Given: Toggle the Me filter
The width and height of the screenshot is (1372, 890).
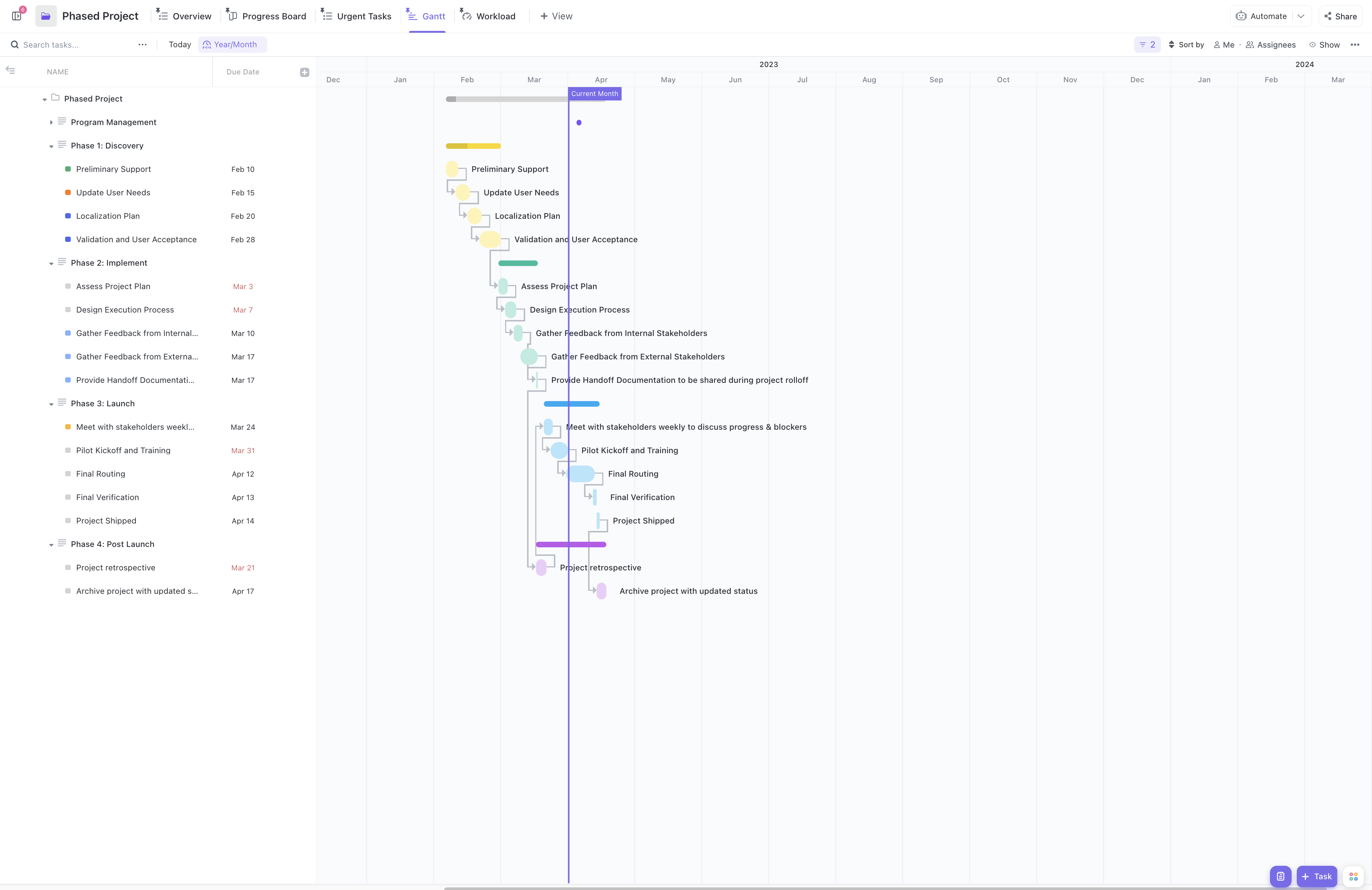Looking at the screenshot, I should (x=1224, y=44).
